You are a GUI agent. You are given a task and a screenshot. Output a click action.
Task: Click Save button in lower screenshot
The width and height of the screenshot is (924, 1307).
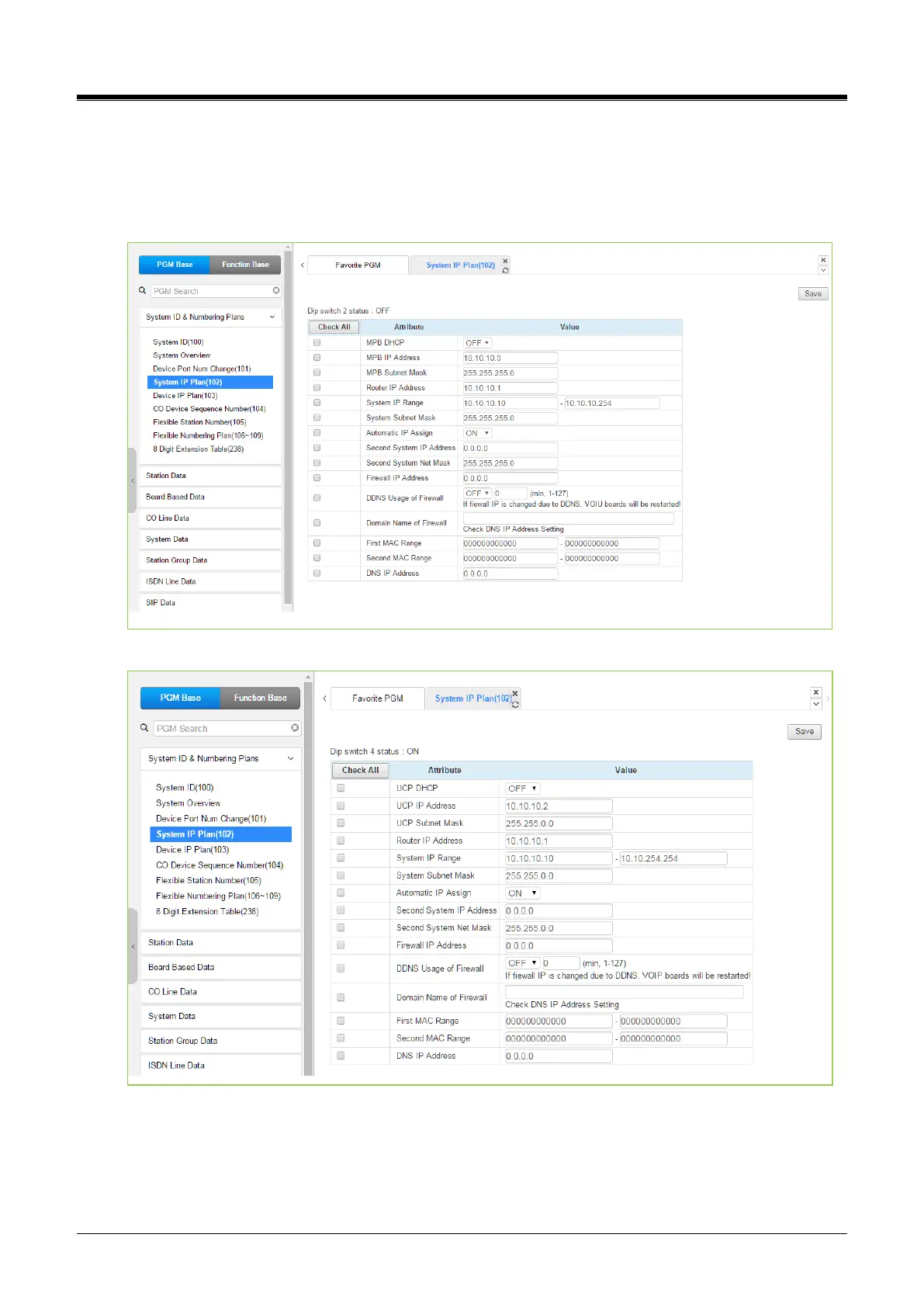pyautogui.click(x=805, y=731)
